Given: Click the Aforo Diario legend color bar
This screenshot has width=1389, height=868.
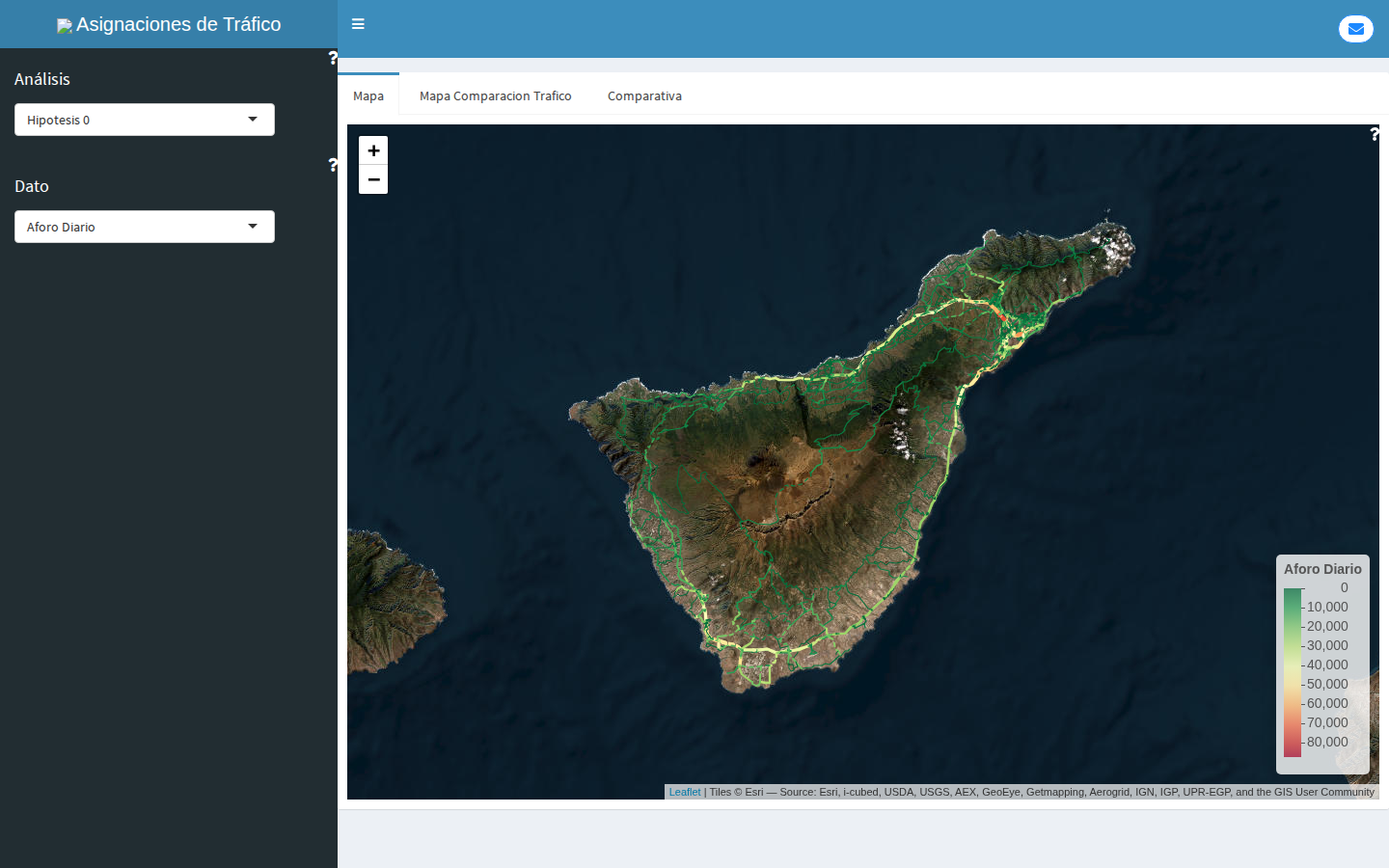Looking at the screenshot, I should (x=1293, y=672).
